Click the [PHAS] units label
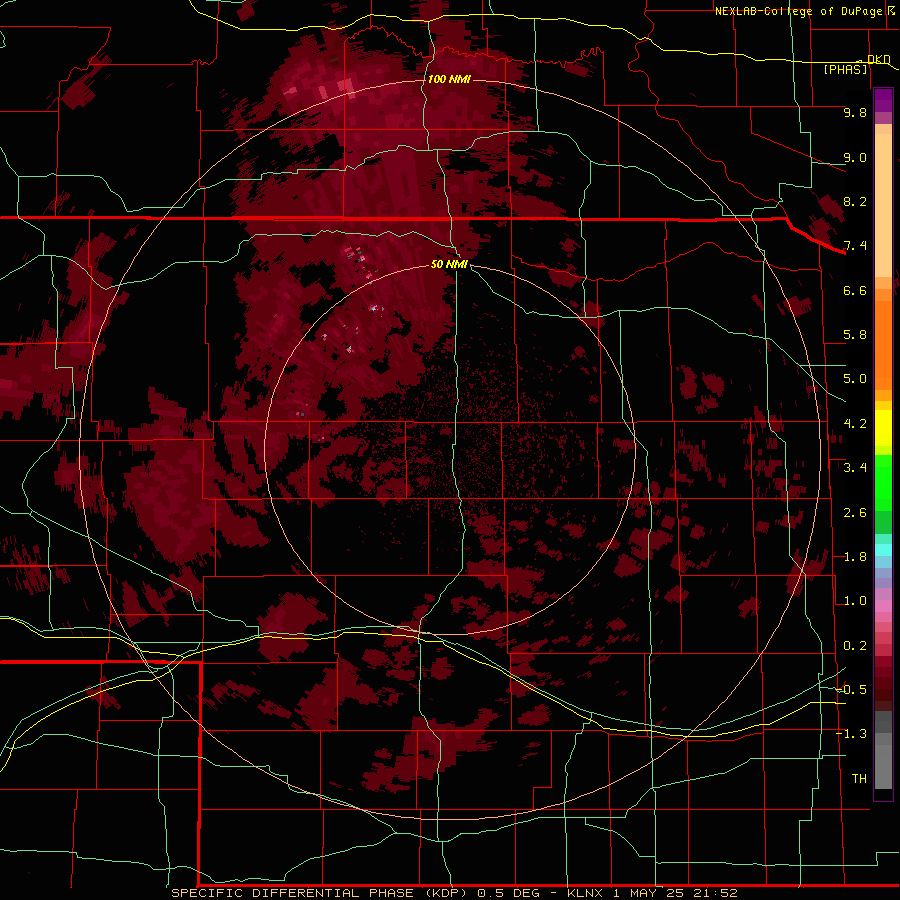The width and height of the screenshot is (900, 900). [845, 69]
